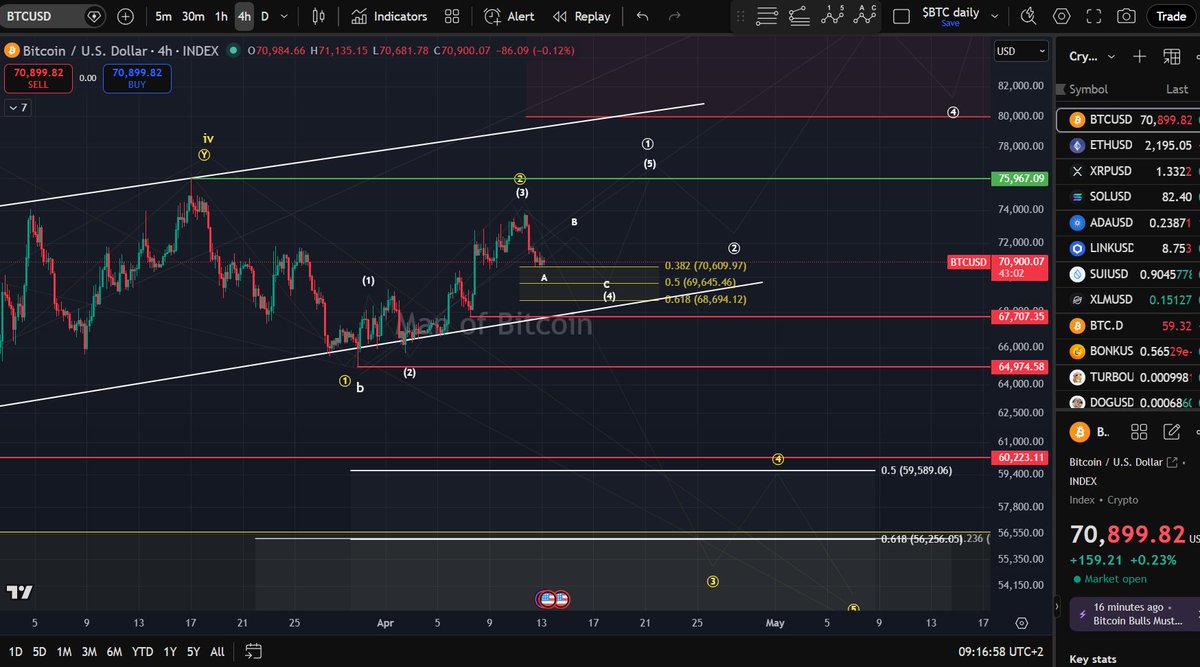Select the Fib retracement drawing tool
This screenshot has width=1200, height=667.
(800, 16)
